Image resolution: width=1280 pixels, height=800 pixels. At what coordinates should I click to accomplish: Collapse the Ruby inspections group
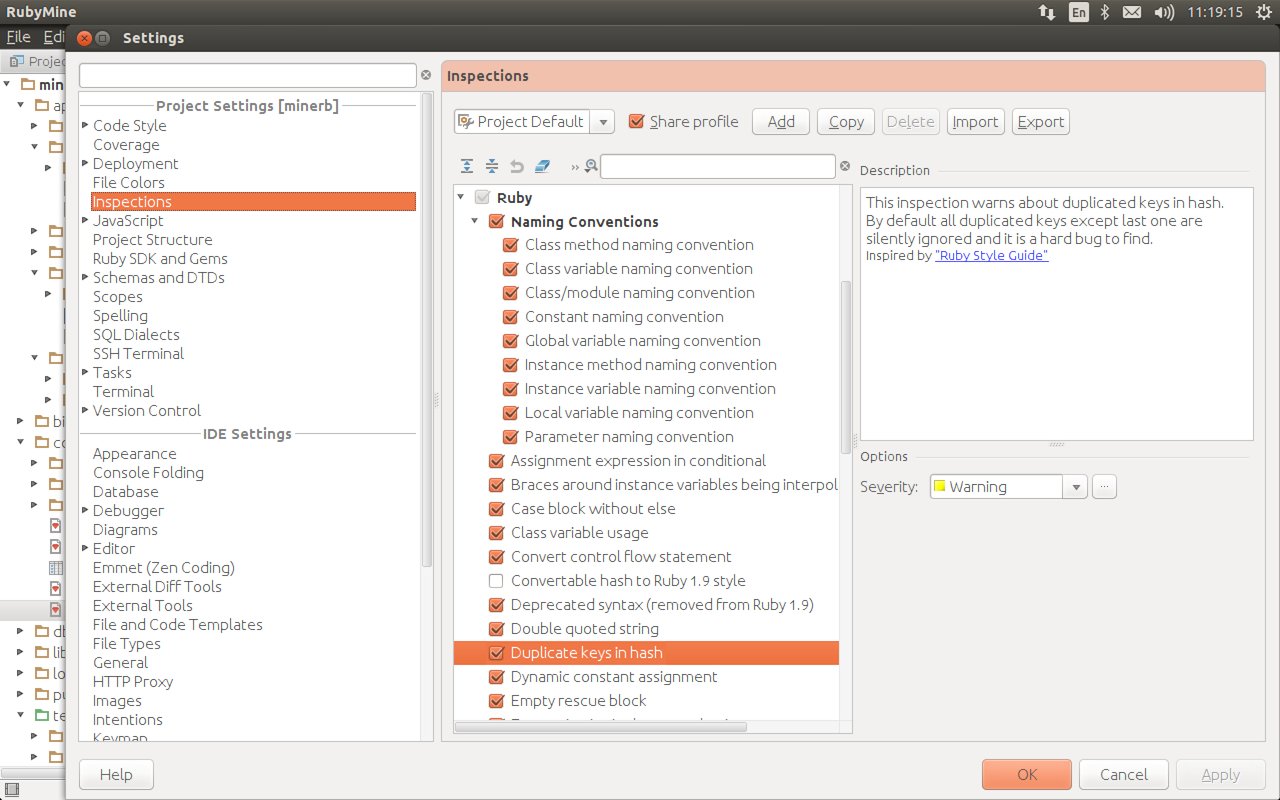pos(460,197)
